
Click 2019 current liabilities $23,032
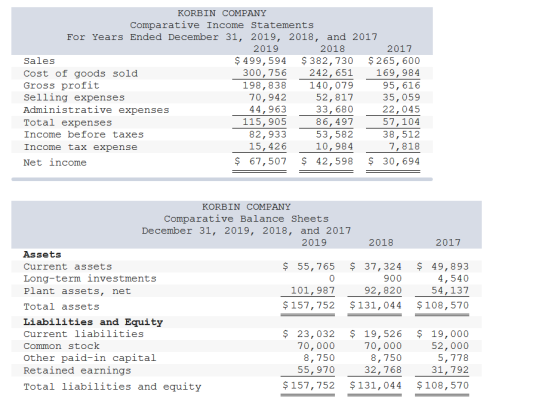[309, 334]
